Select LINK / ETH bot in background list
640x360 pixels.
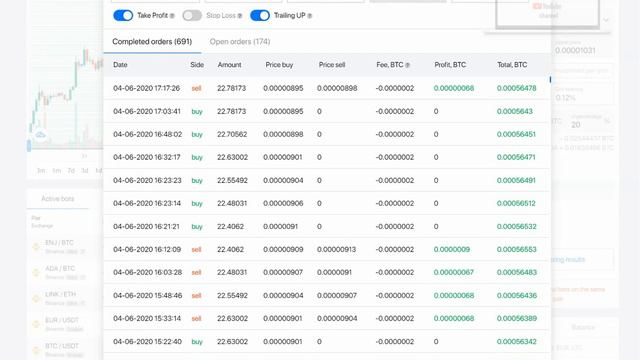64,298
